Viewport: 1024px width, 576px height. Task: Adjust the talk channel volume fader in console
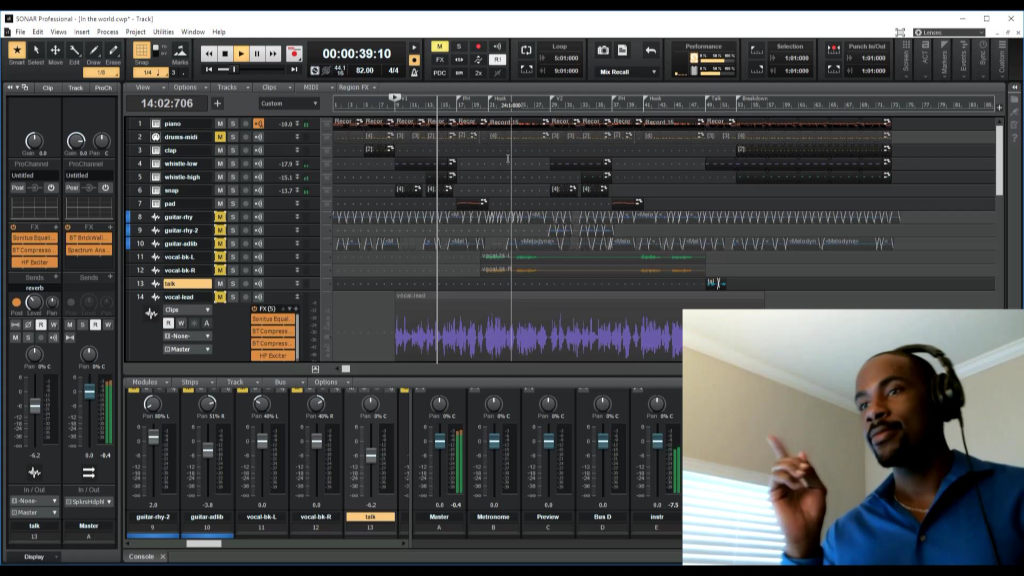coord(371,455)
